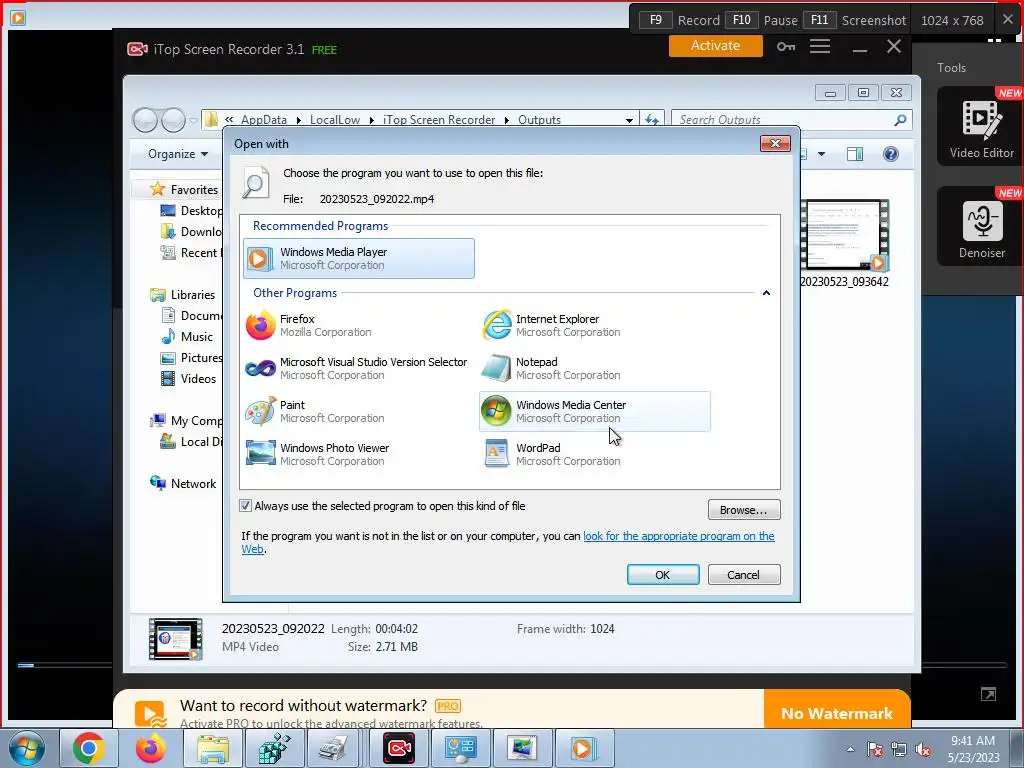
Task: Open the Denoiser tool in iTop
Action: click(x=981, y=226)
